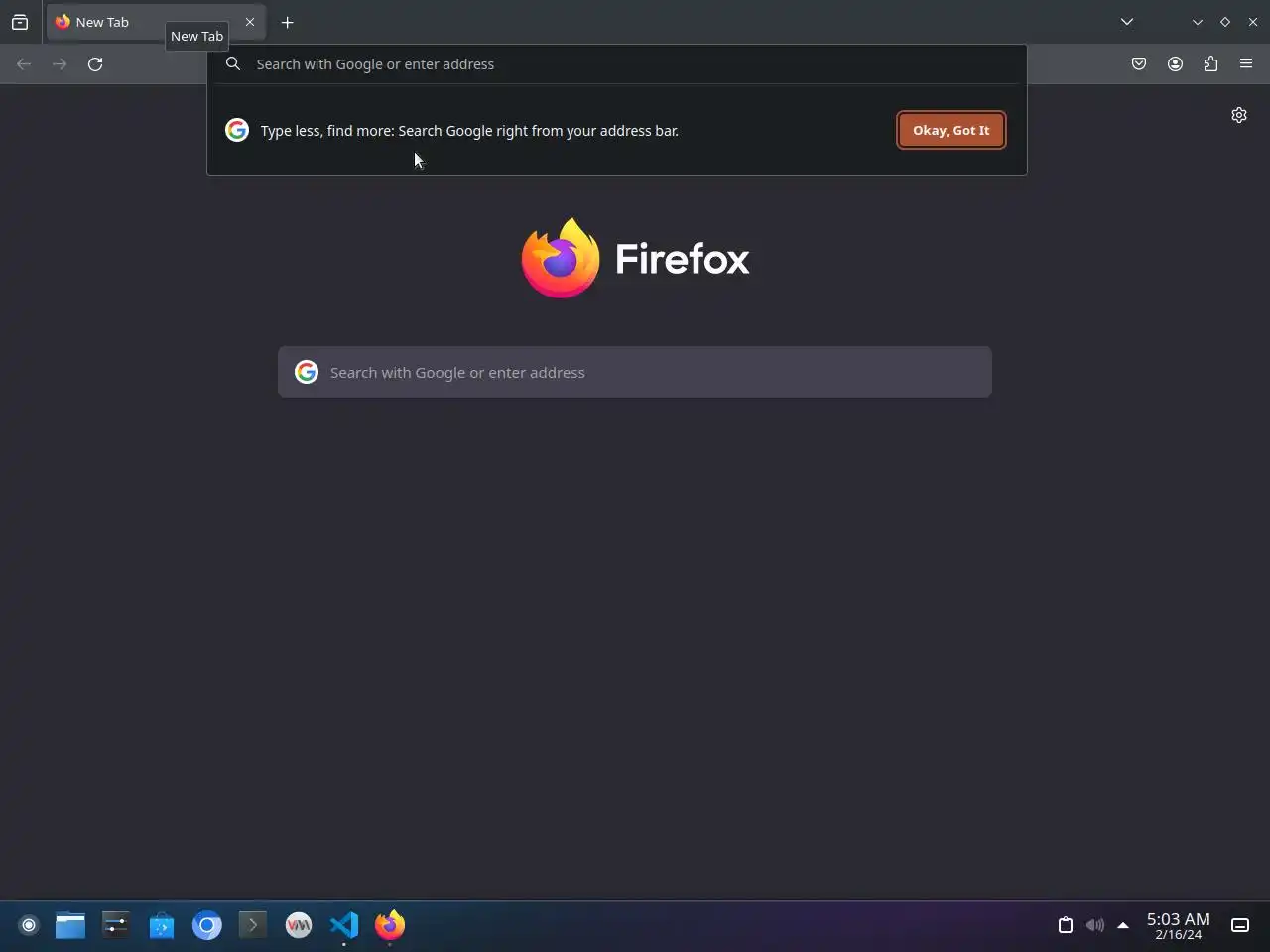Minimize the Firefox window

(1198, 22)
